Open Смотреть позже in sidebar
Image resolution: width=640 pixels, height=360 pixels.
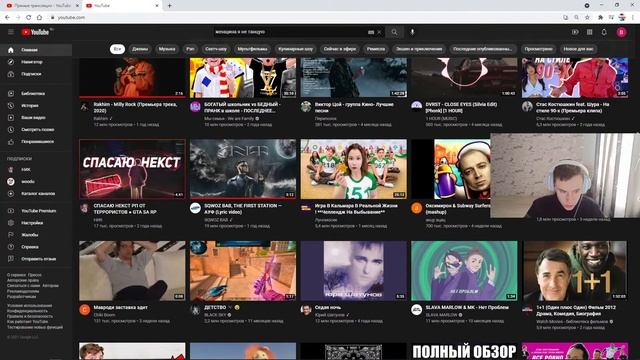click(x=36, y=129)
